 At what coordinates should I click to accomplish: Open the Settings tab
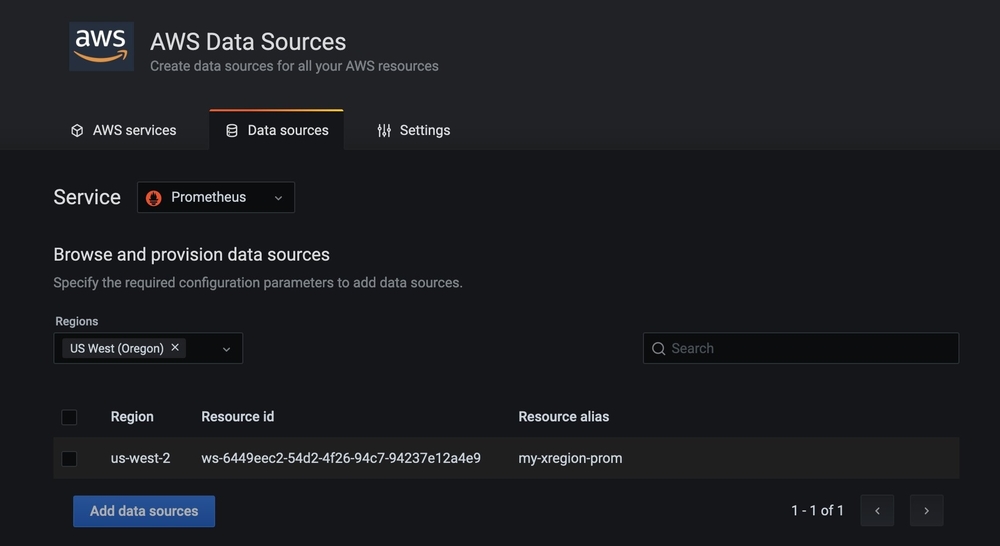(413, 130)
